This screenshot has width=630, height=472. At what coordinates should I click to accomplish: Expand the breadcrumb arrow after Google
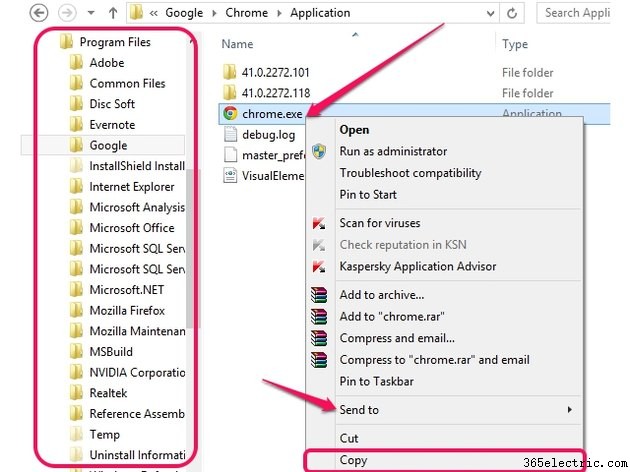coord(214,13)
